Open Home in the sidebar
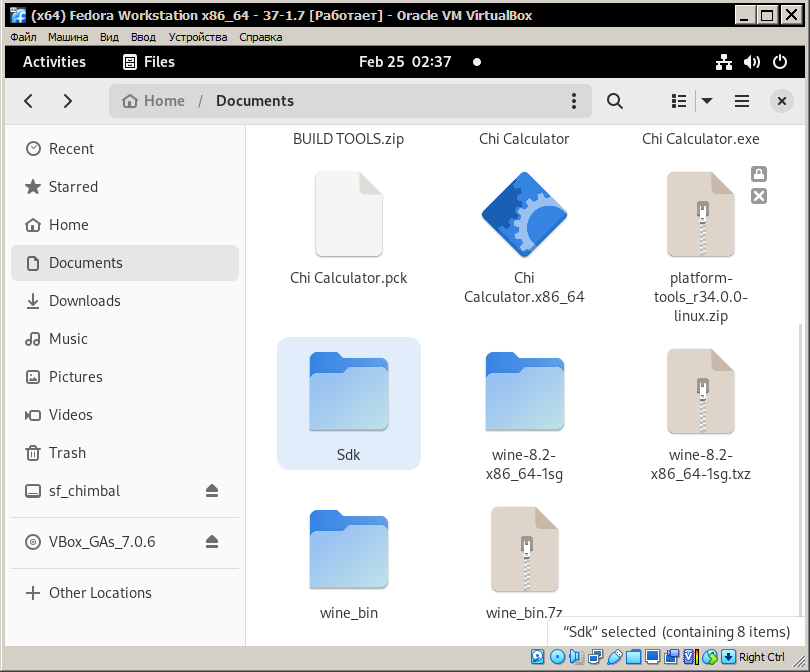The image size is (810, 672). coord(124,225)
